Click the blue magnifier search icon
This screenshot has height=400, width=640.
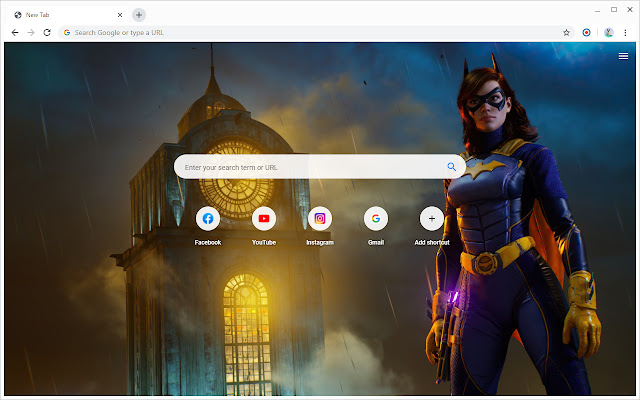pyautogui.click(x=451, y=167)
